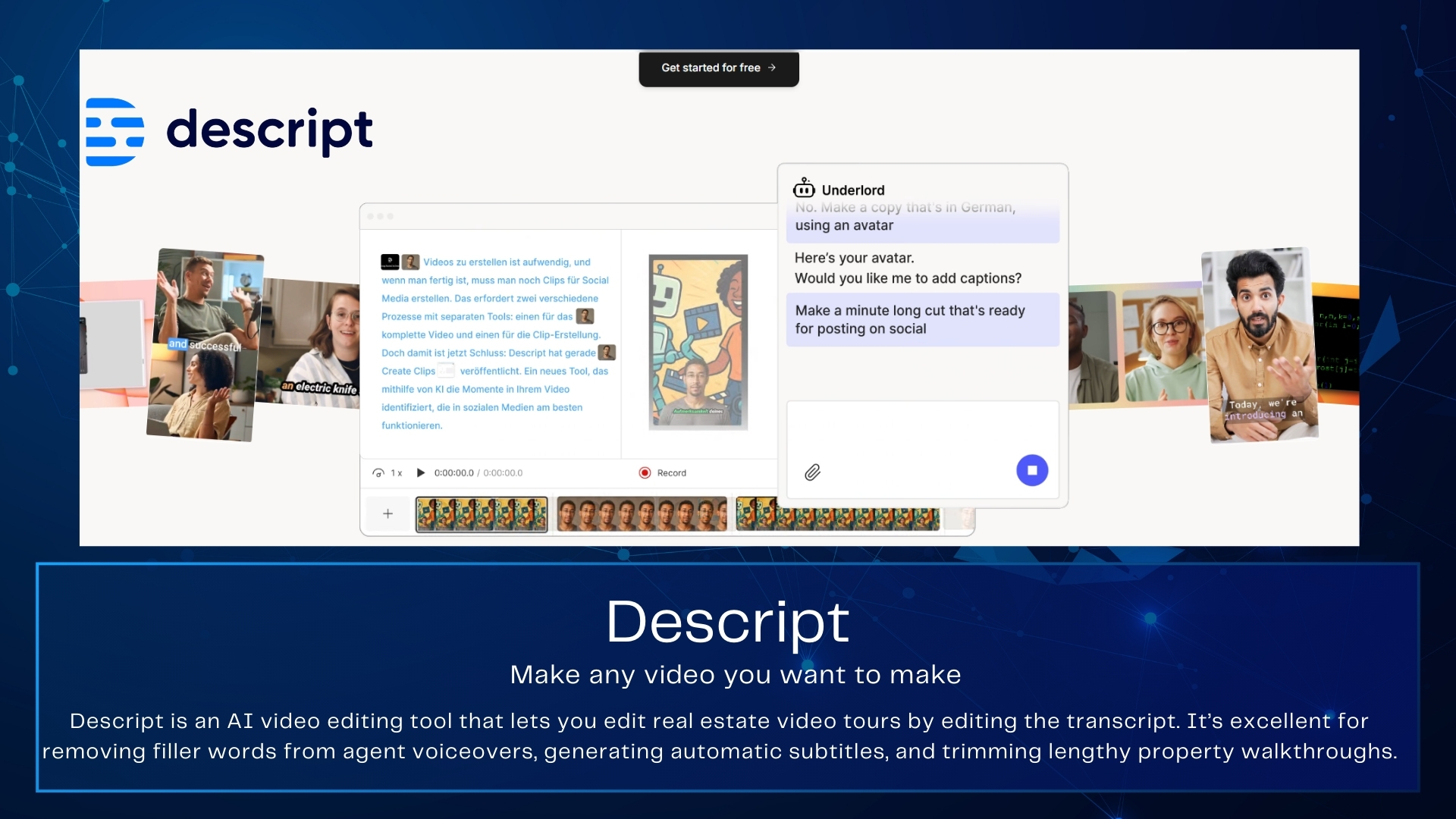Screen dimensions: 1456x819
Task: Click the inline avatar after 'einen für das'
Action: 585,316
